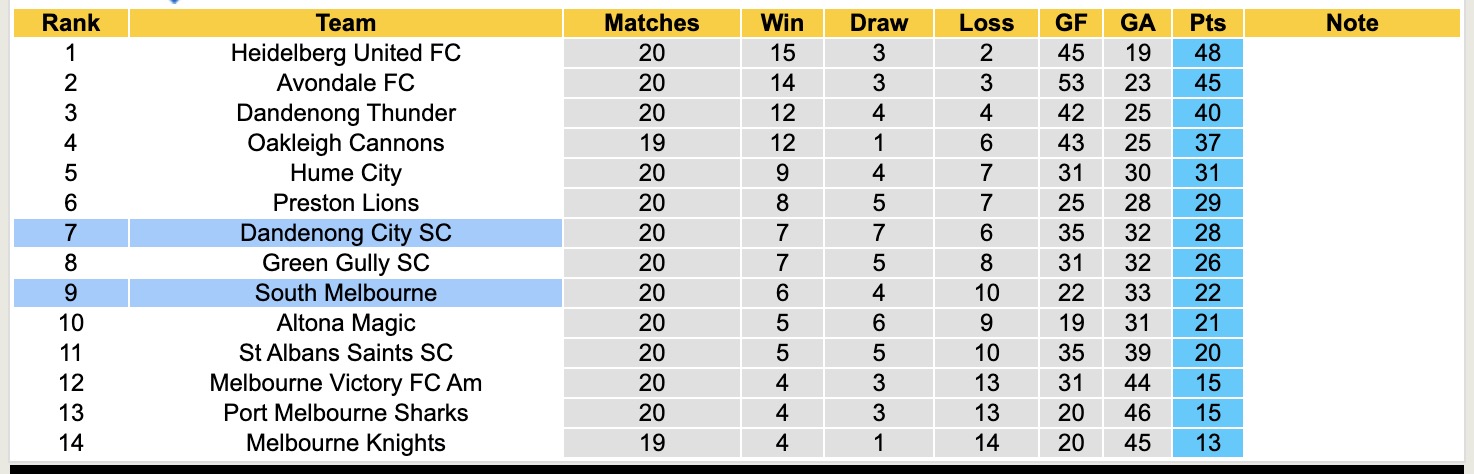Screen dimensions: 1474x474
Task: Open the Oakleigh Cannons team entry
Action: pyautogui.click(x=345, y=143)
